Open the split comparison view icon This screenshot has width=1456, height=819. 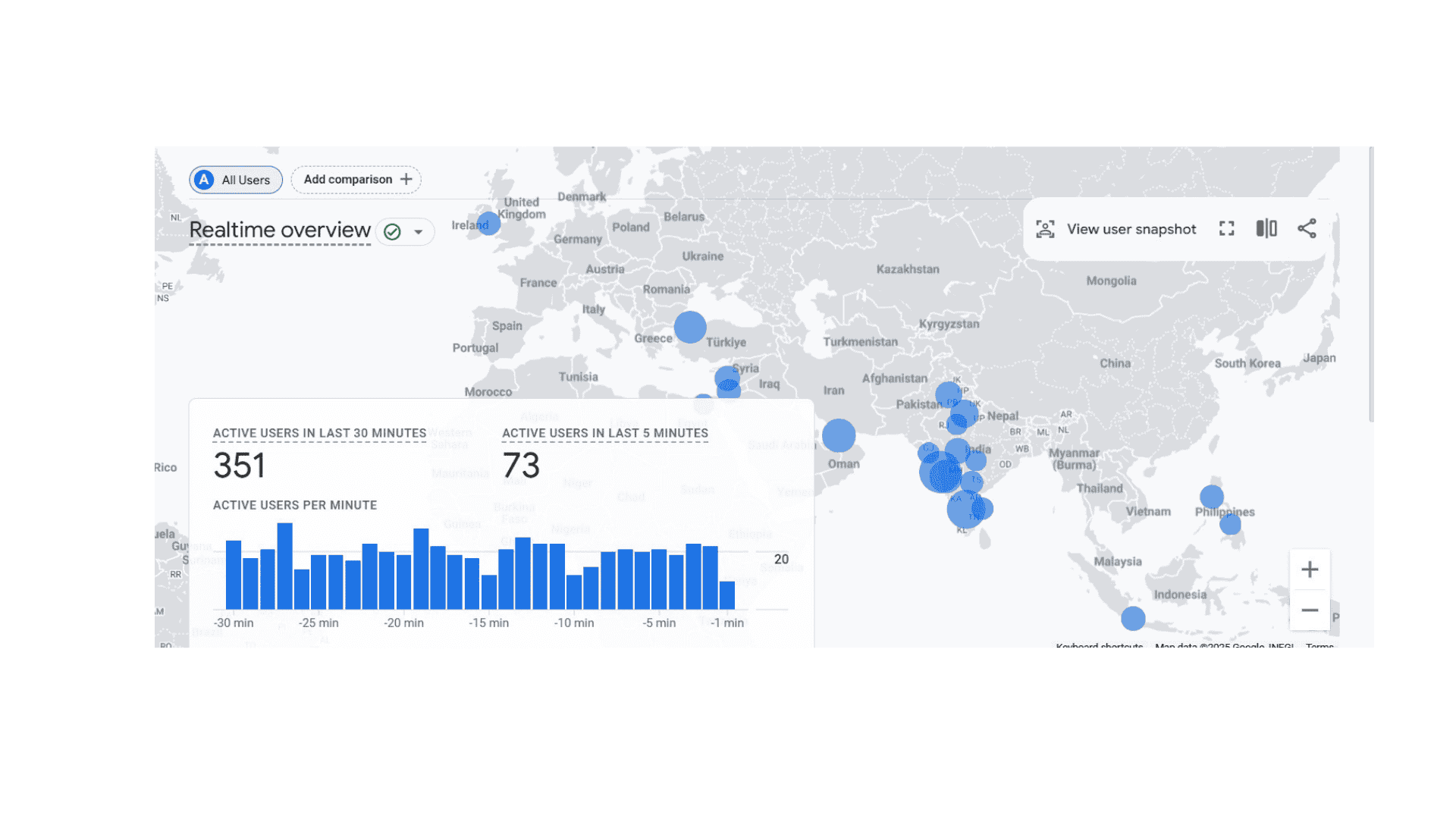pos(1268,229)
